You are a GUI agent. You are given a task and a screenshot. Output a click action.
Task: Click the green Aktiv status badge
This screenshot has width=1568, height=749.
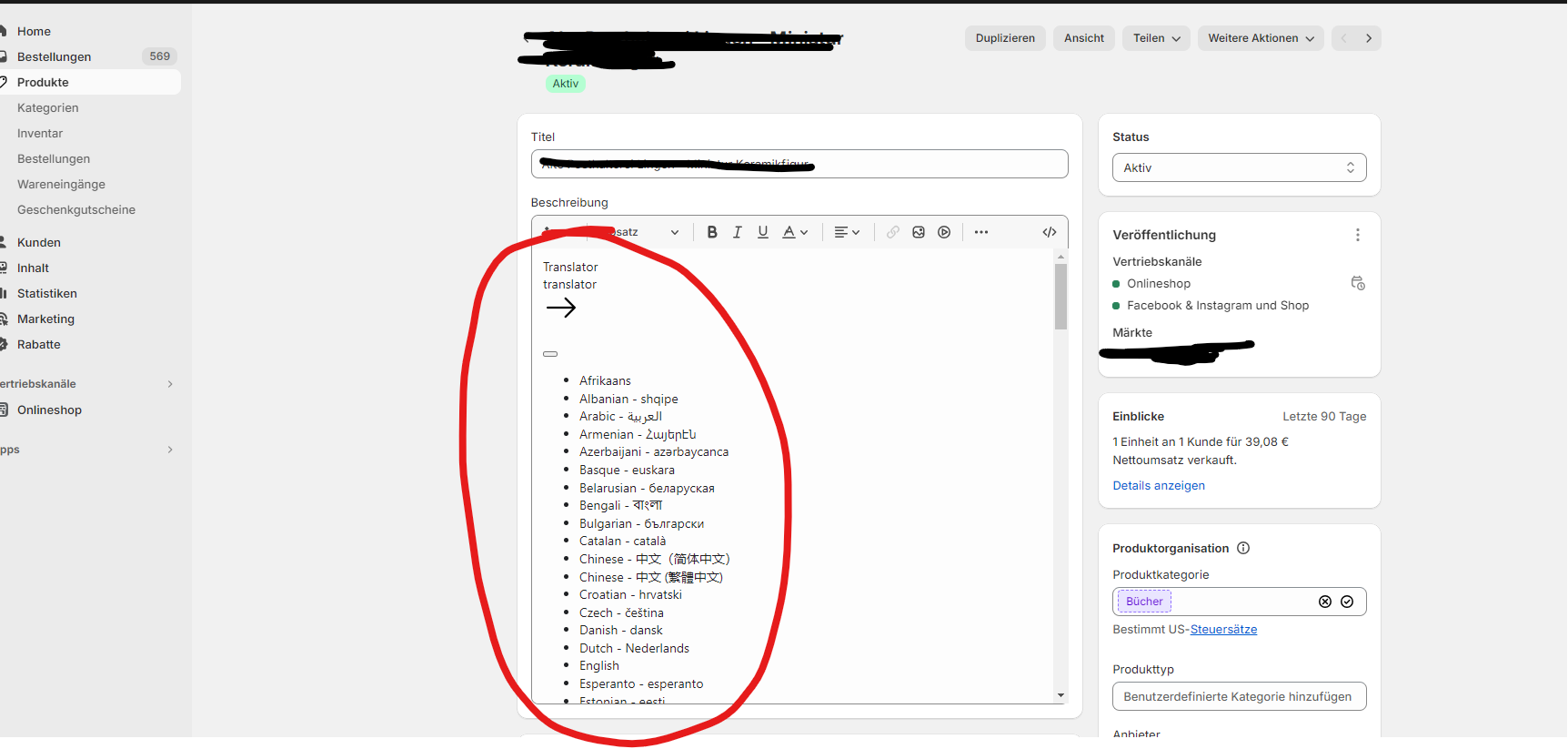click(565, 84)
